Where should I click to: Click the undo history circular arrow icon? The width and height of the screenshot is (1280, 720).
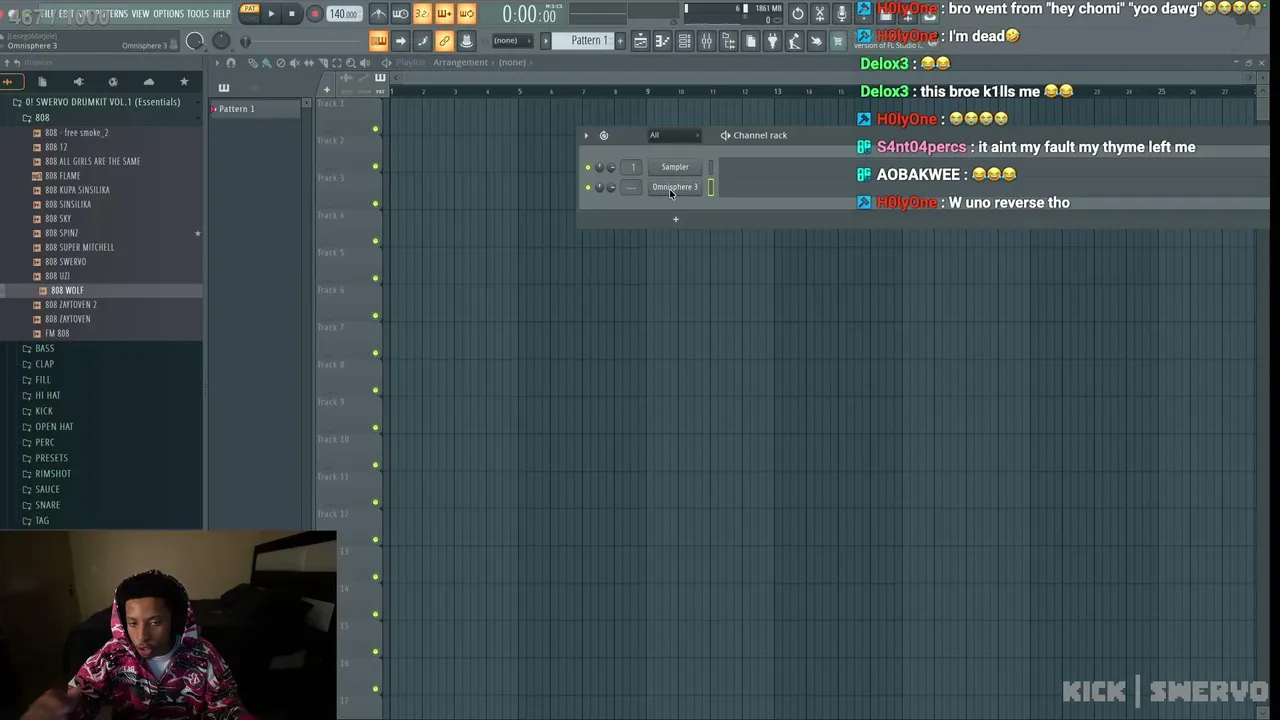click(x=797, y=14)
